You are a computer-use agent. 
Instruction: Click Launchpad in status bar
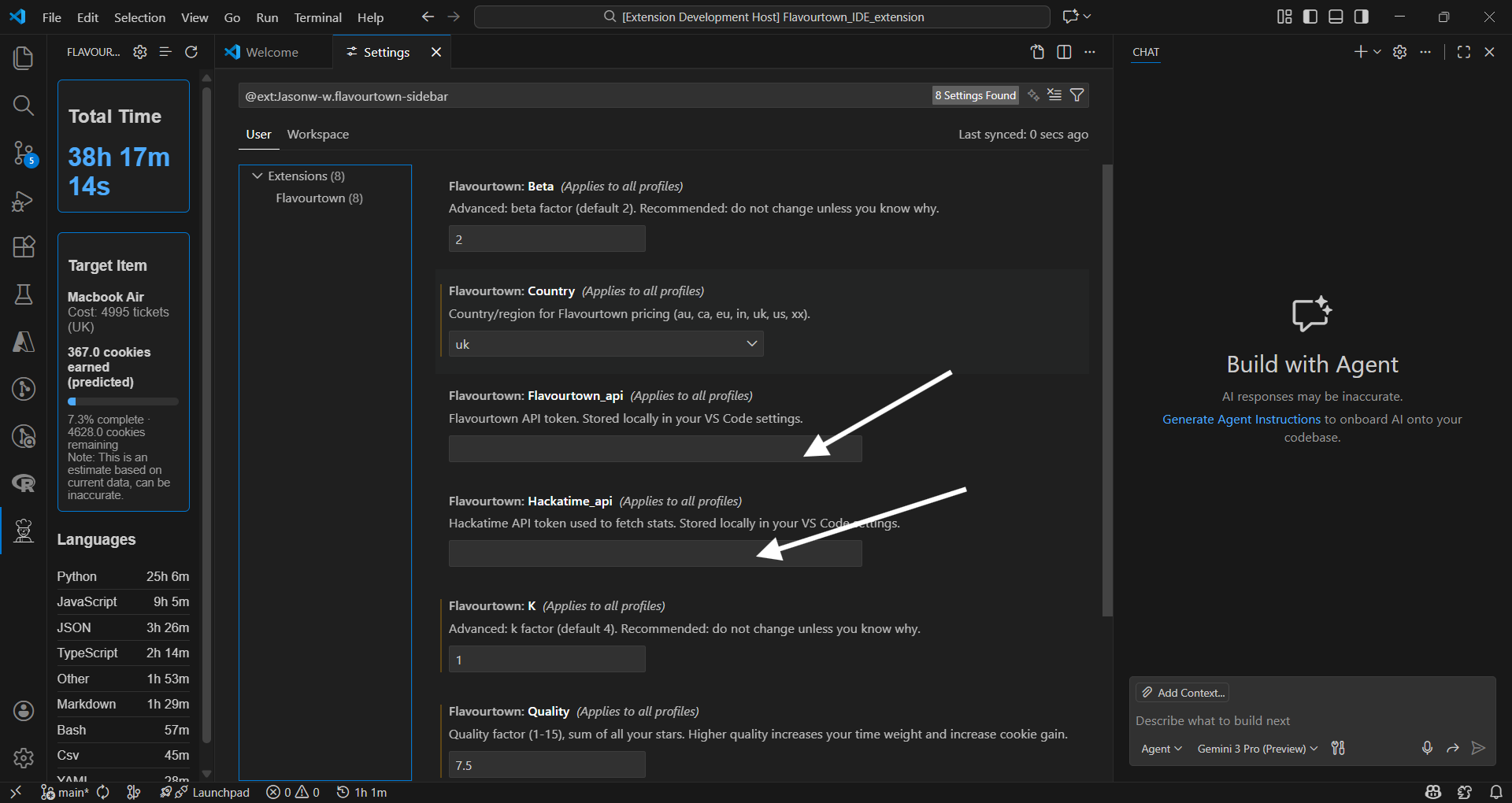point(212,792)
